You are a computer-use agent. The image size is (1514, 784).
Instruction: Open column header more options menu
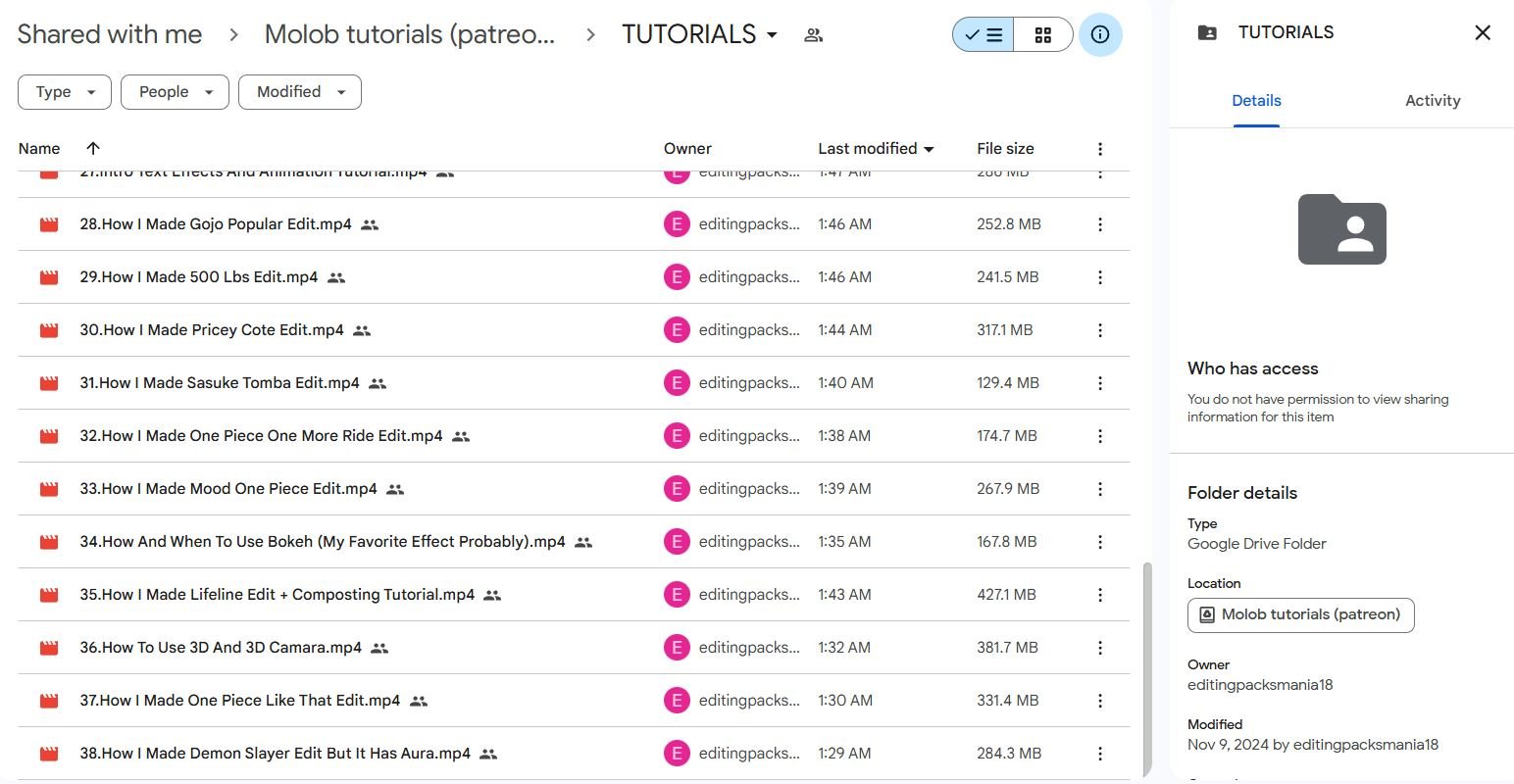[x=1100, y=149]
